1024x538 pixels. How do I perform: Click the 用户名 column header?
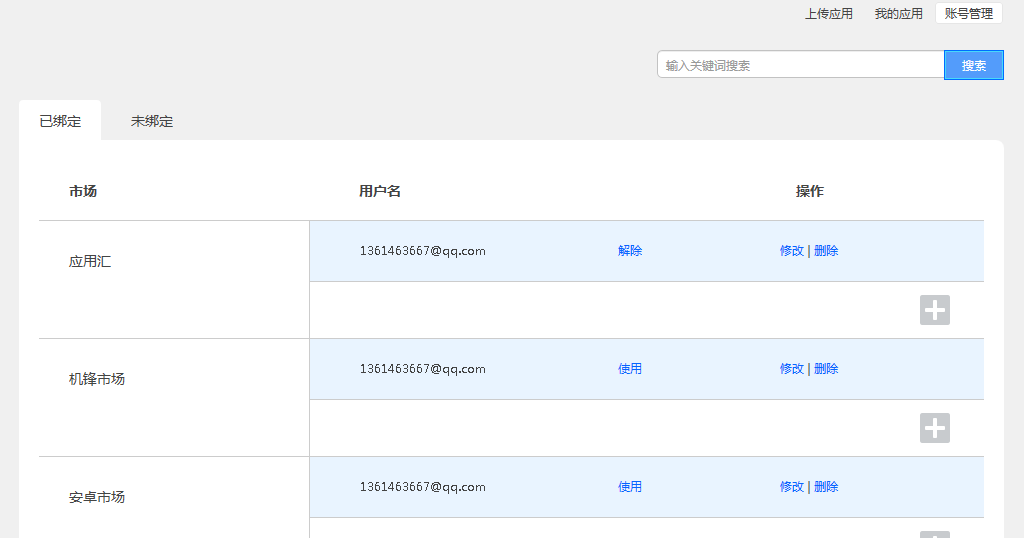[380, 191]
